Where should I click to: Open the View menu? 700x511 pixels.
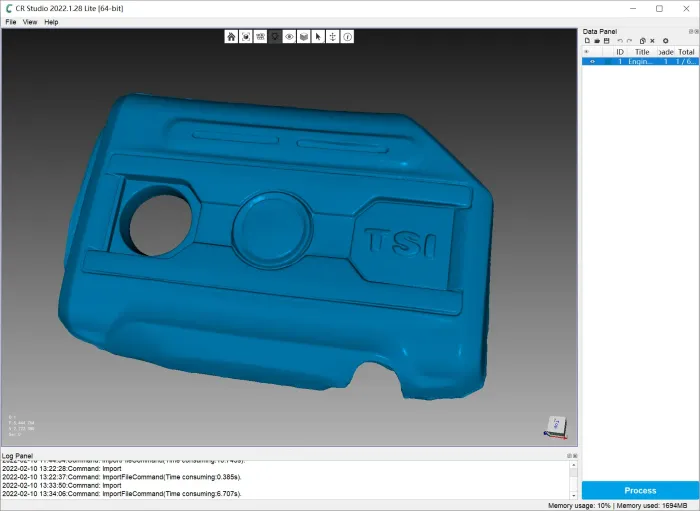tap(30, 22)
